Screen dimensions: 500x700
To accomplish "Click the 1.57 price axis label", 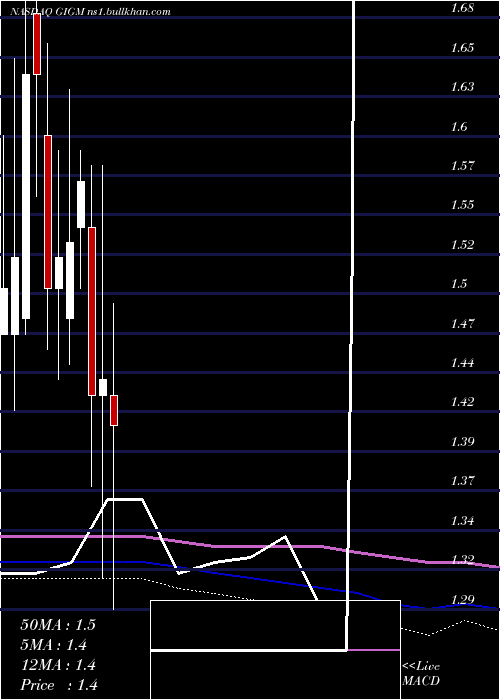I will coord(462,166).
